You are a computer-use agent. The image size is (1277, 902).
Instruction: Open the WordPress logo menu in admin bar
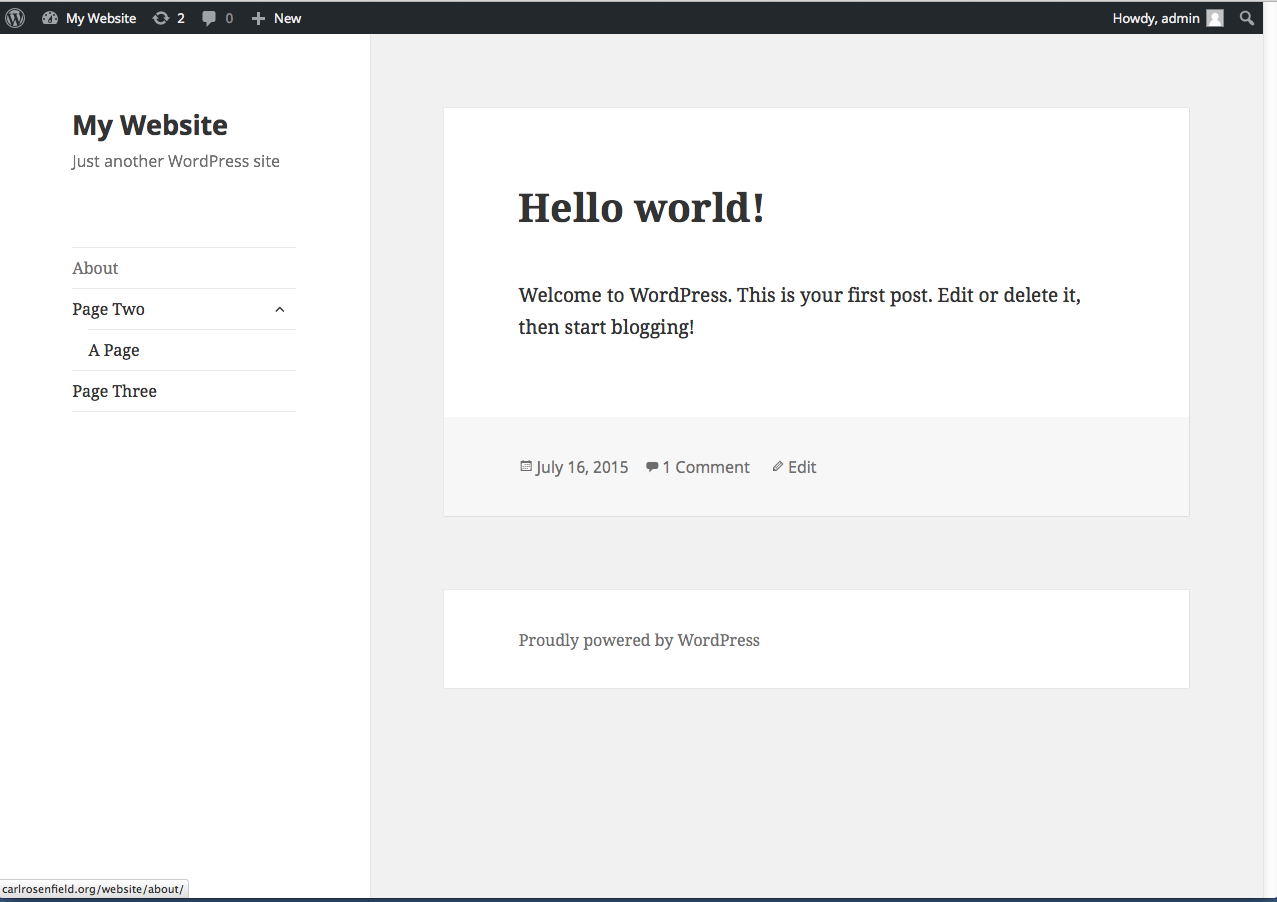pos(15,18)
